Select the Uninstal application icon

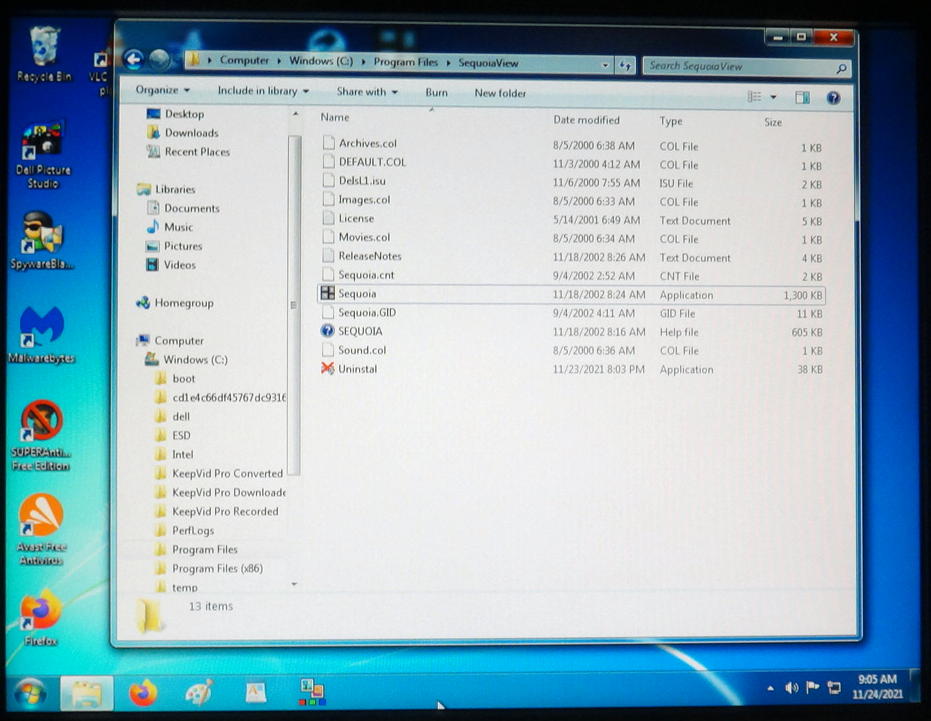pyautogui.click(x=327, y=368)
